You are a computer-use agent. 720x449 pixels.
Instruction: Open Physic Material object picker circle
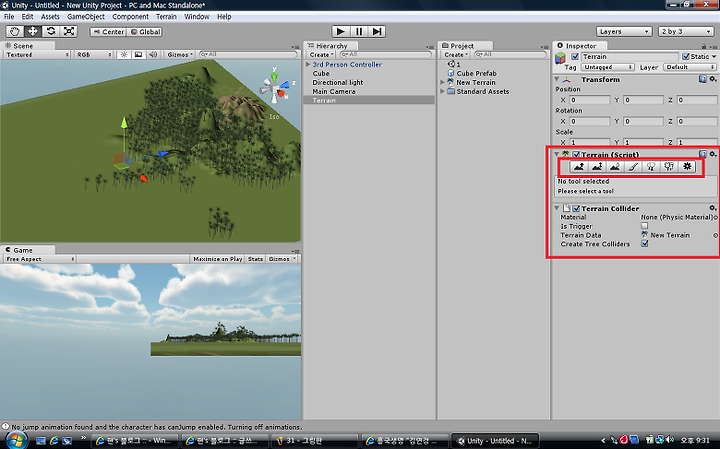715,217
